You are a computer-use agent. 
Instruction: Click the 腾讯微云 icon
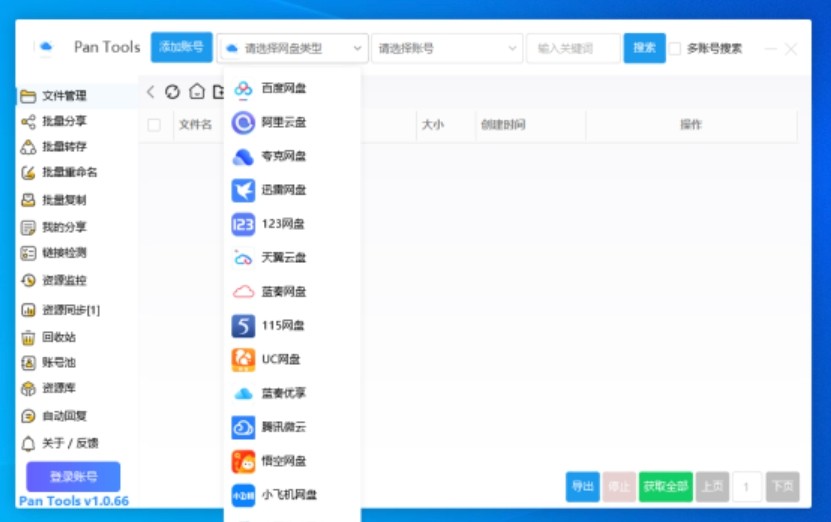[x=243, y=427]
